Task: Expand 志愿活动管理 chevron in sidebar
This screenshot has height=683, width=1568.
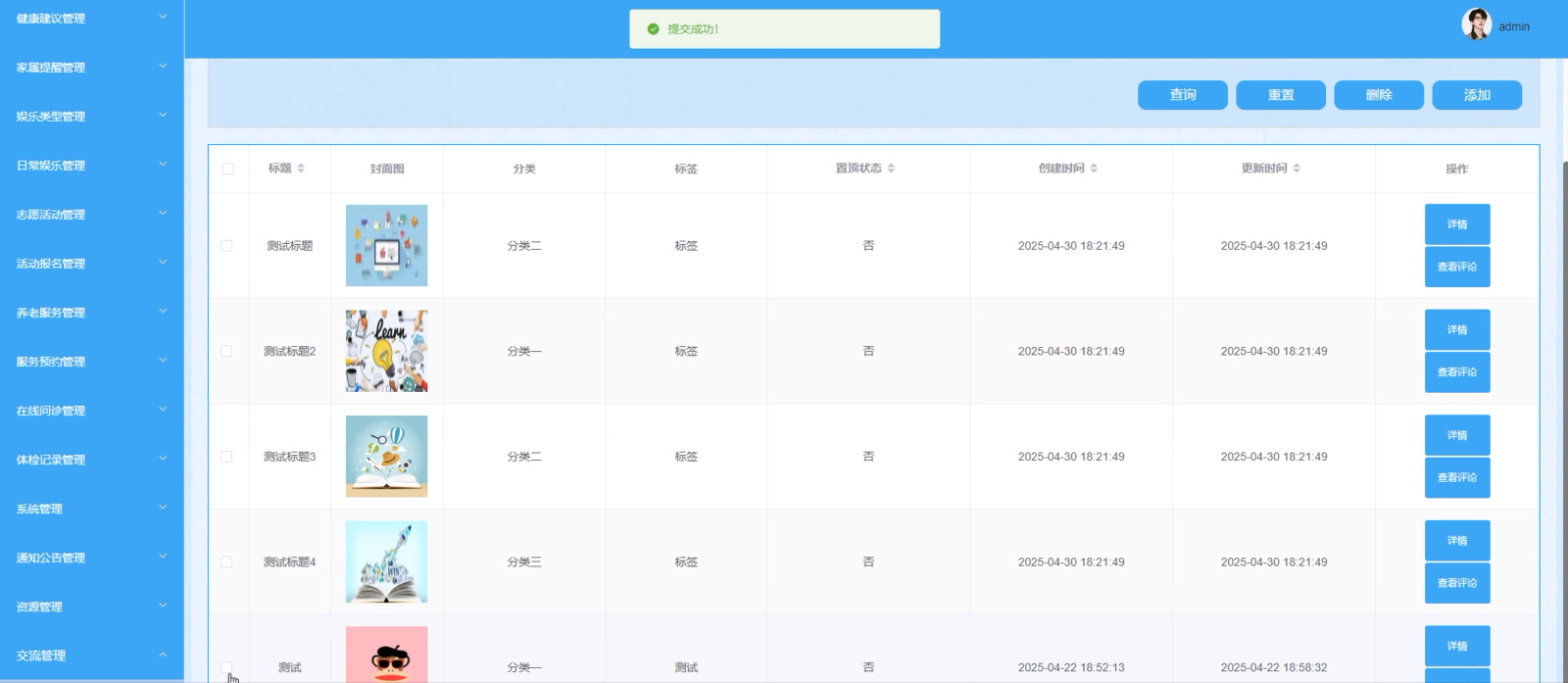Action: coord(163,214)
